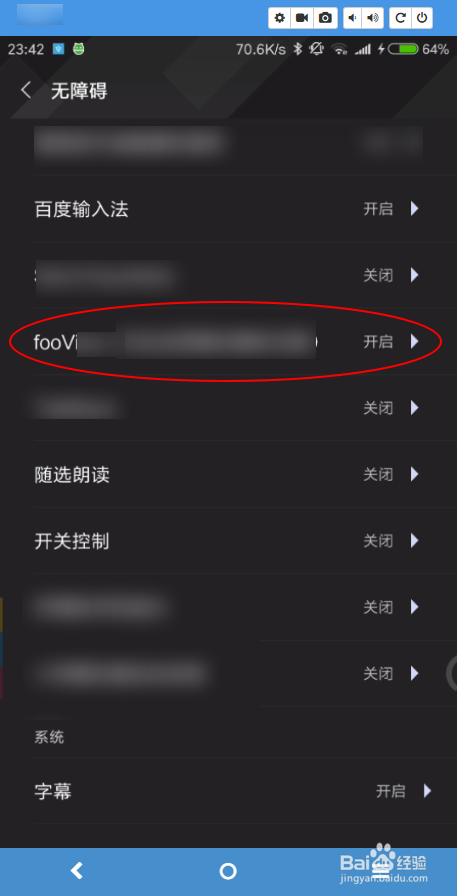The height and width of the screenshot is (896, 457).
Task: Open 随选朗读 setting
Action: (228, 474)
